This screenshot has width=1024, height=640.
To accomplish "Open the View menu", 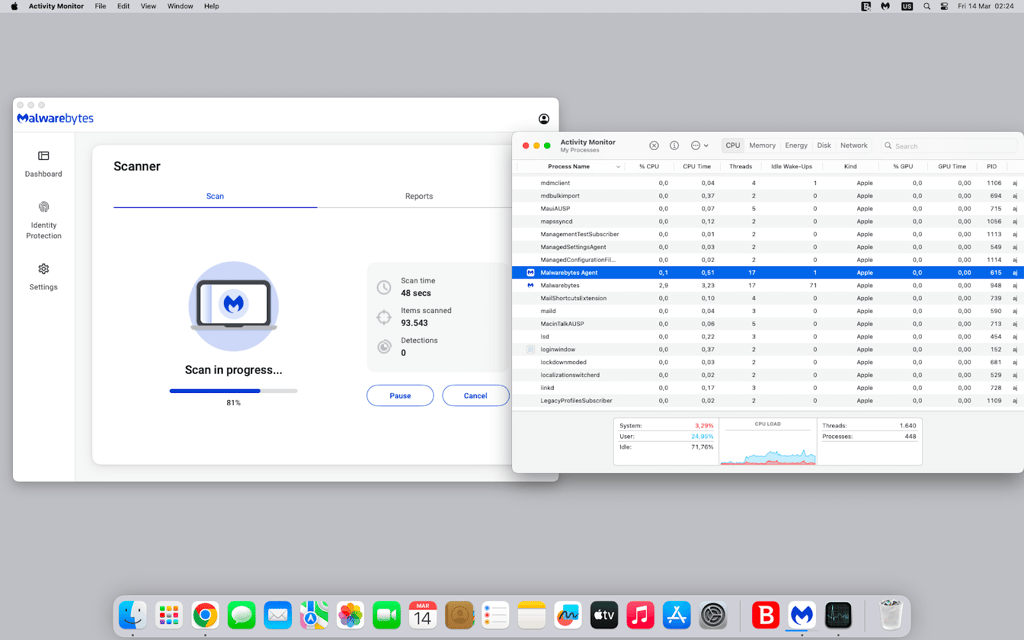I will (148, 6).
